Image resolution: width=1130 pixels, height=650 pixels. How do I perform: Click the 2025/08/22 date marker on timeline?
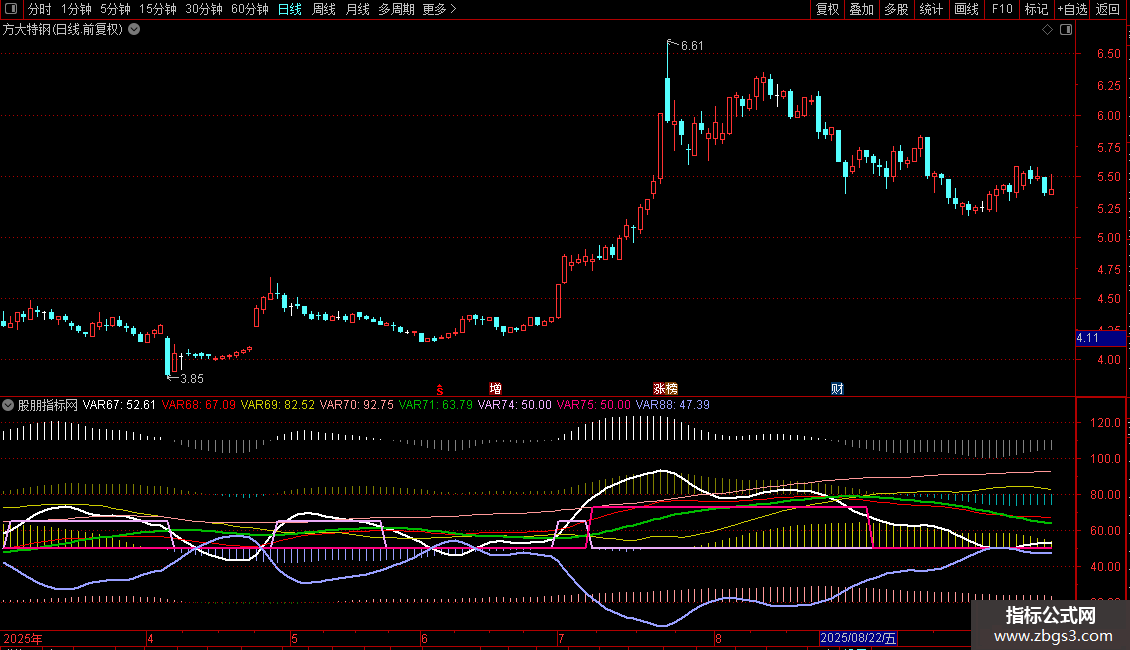tap(858, 637)
